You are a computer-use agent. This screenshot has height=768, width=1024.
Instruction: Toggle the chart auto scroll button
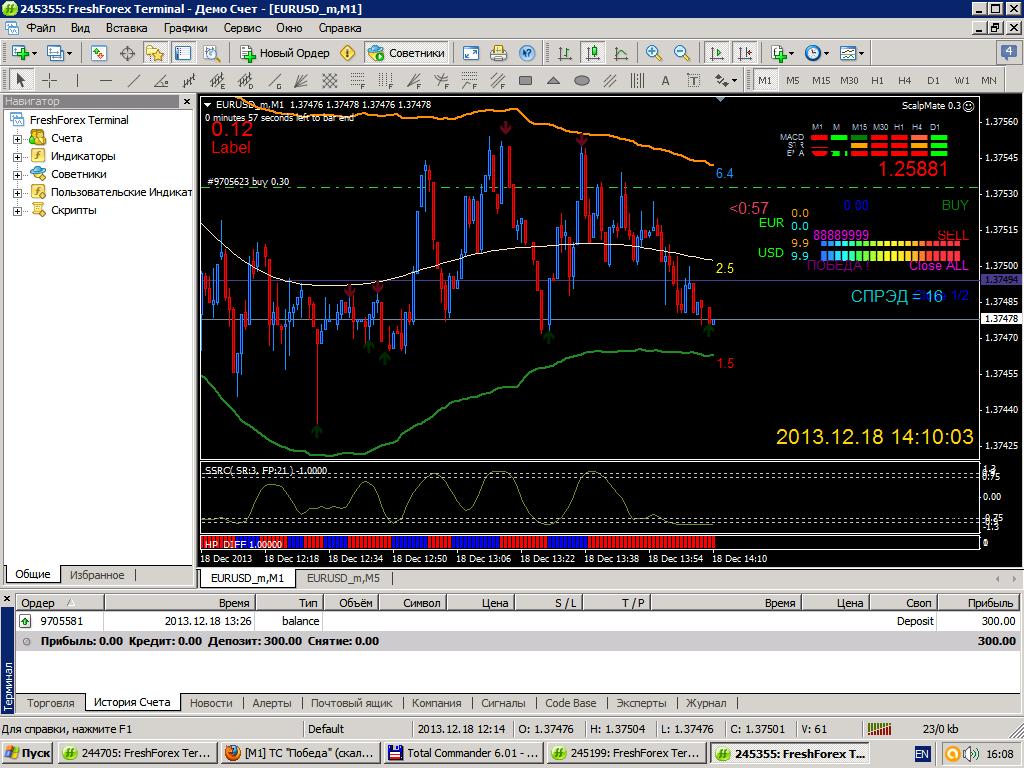(716, 53)
